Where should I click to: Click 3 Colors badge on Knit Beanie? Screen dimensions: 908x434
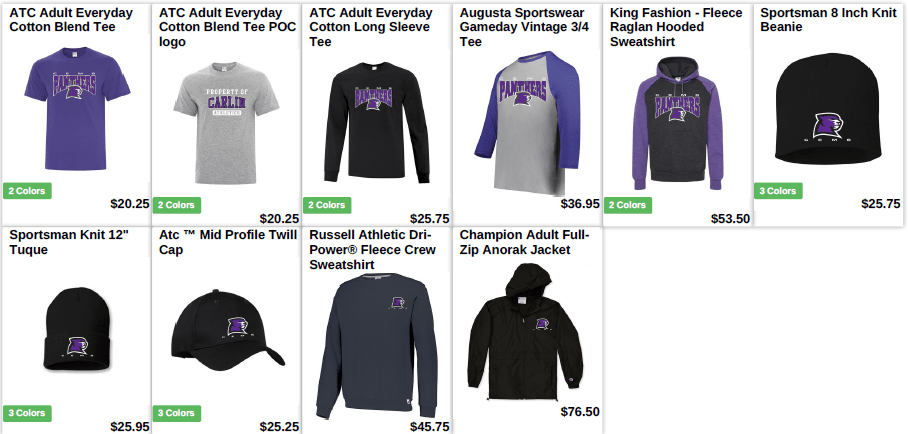coord(778,191)
